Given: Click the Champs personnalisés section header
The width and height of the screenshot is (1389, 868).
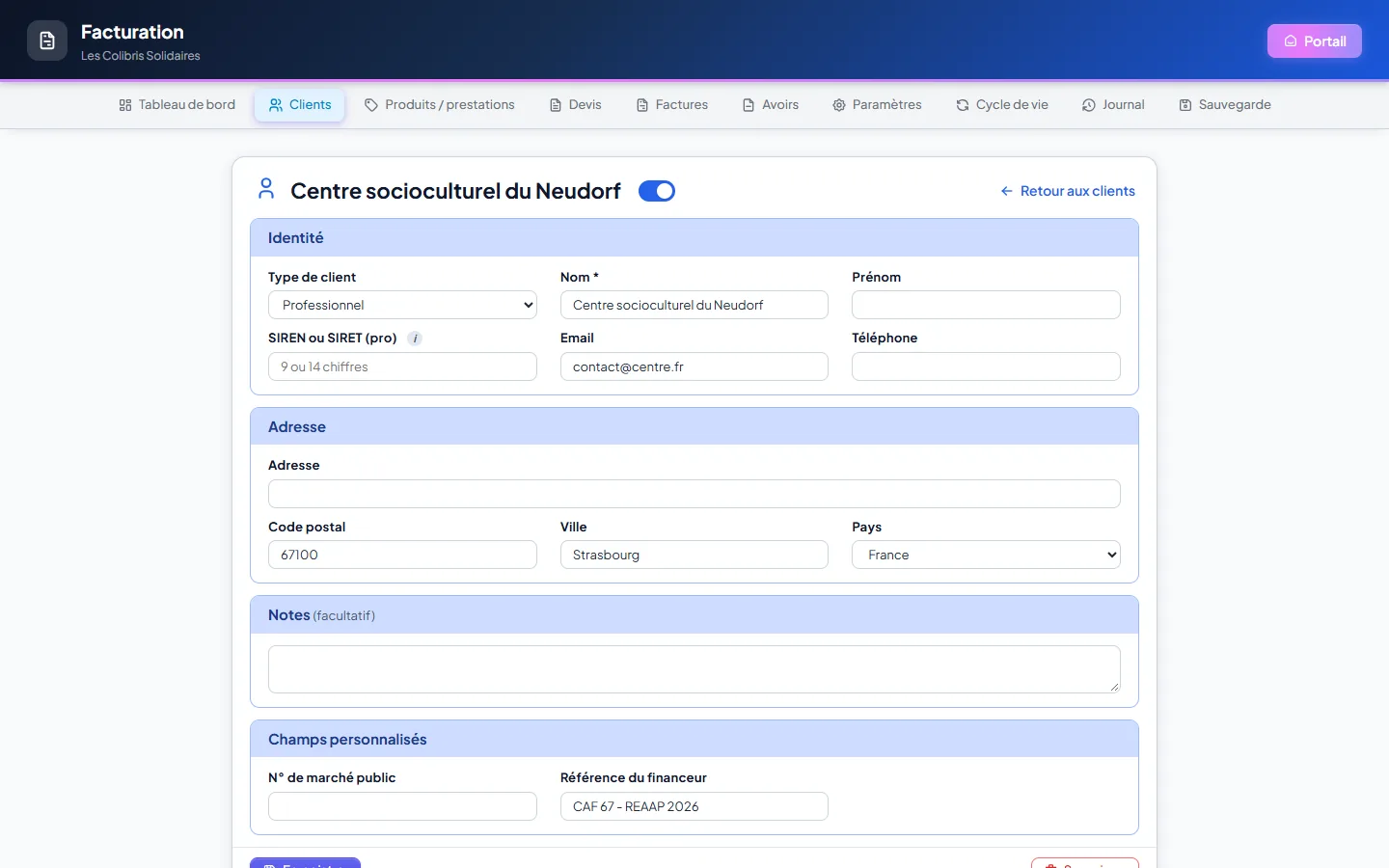Looking at the screenshot, I should 694,740.
